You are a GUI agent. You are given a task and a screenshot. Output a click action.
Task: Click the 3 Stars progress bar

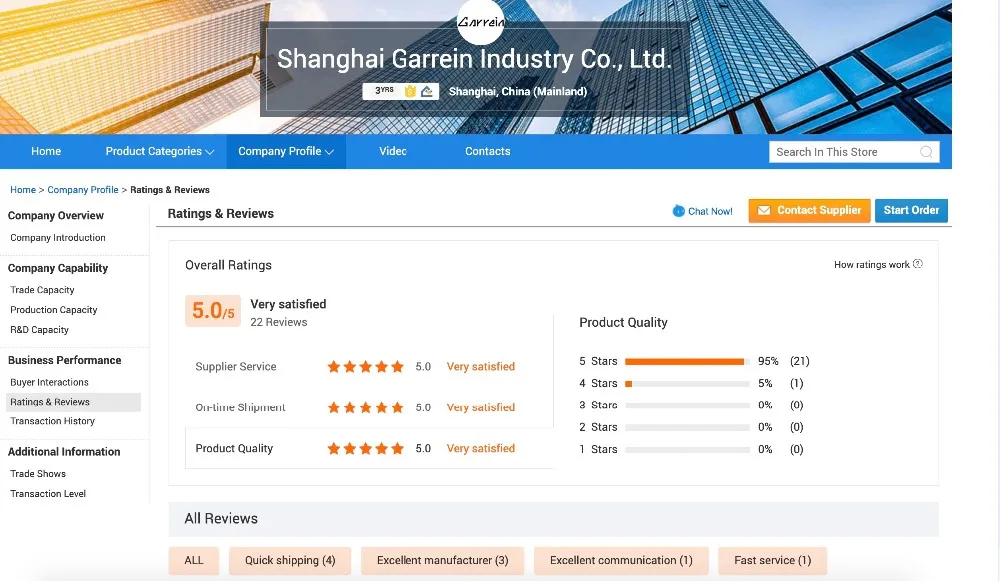[x=688, y=406]
